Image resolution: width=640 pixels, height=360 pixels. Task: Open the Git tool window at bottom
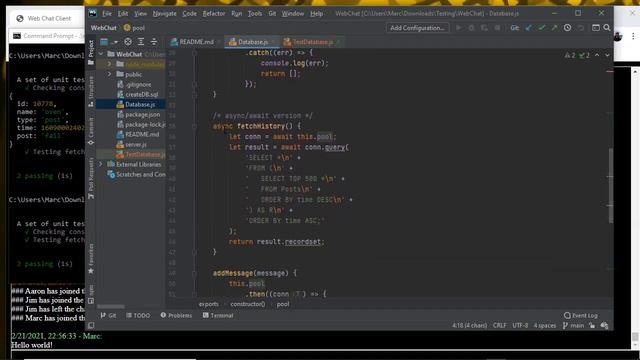(108, 316)
